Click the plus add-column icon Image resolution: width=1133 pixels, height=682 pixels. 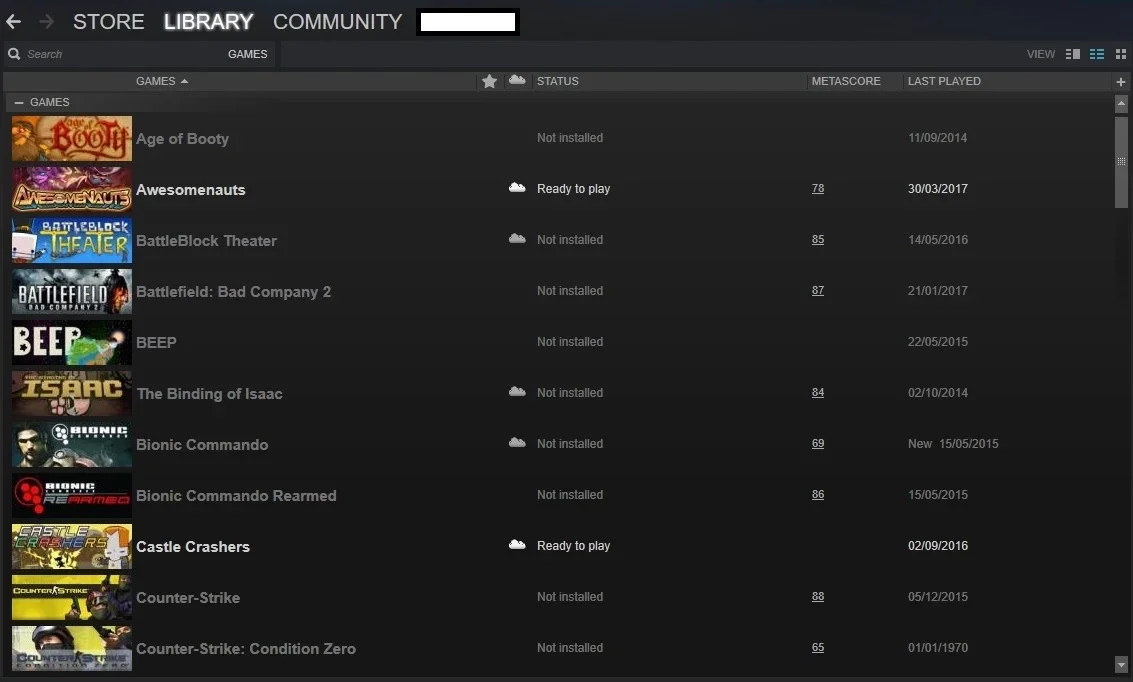coord(1121,82)
